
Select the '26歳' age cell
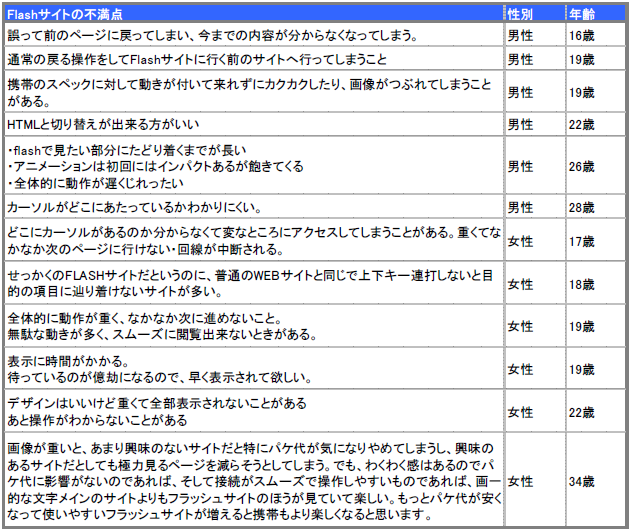[582, 167]
